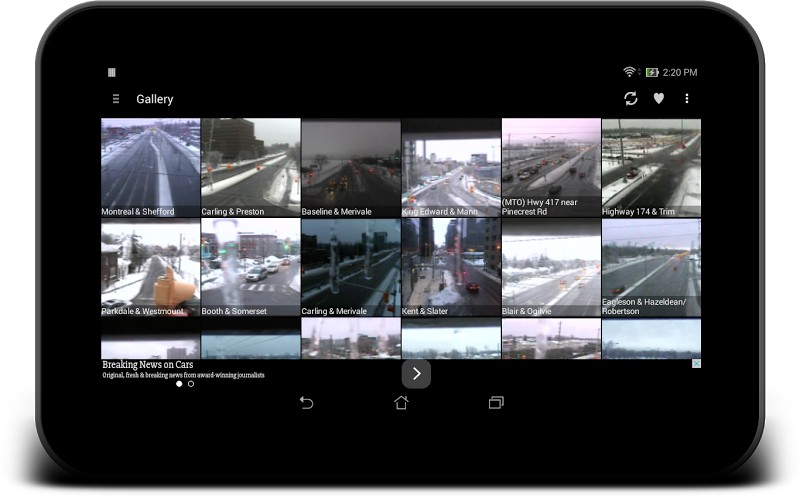The width and height of the screenshot is (800, 498).
Task: Close the ad with the AdChoices icon
Action: point(696,363)
